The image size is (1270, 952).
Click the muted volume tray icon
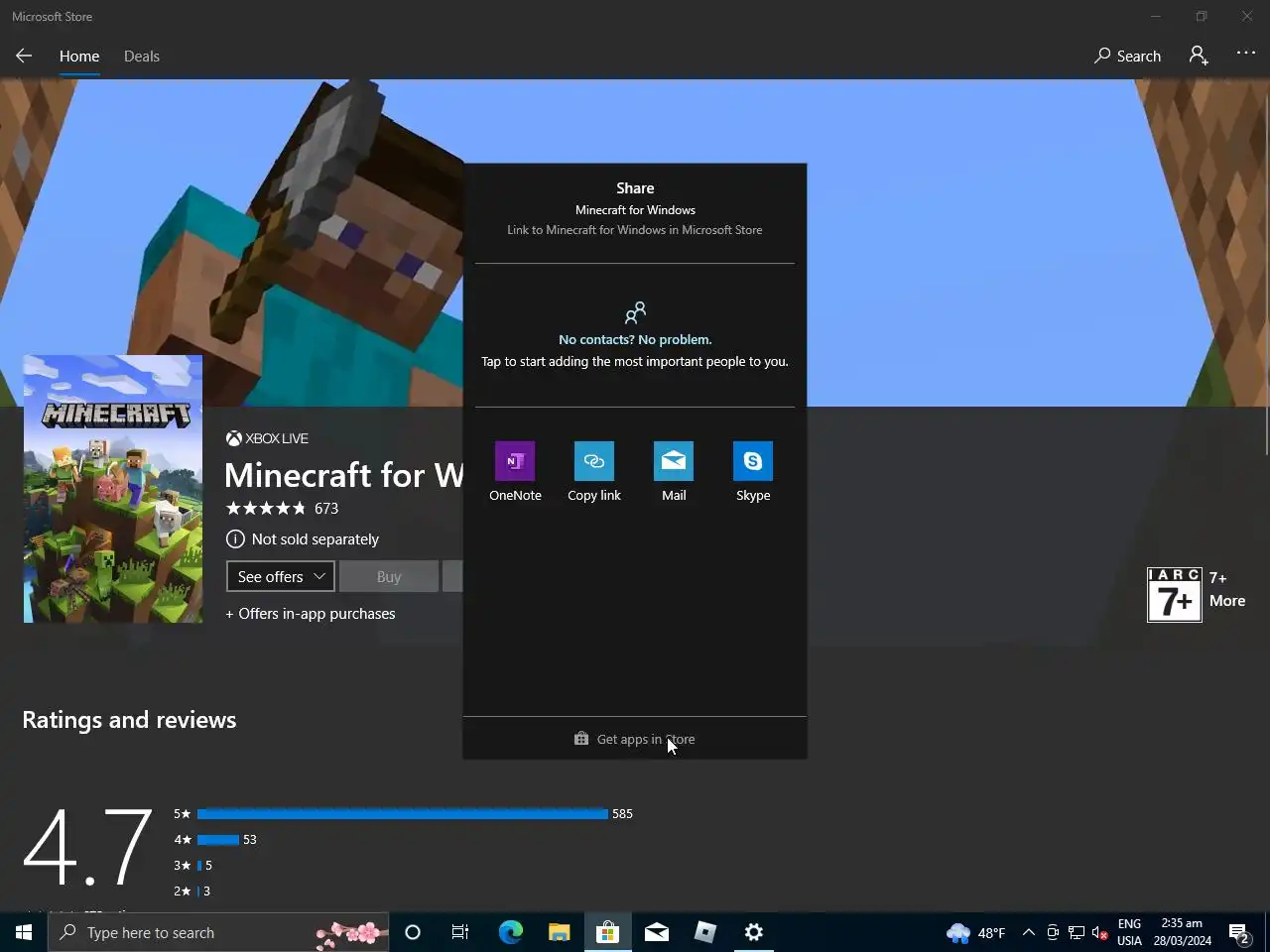pos(1099,932)
